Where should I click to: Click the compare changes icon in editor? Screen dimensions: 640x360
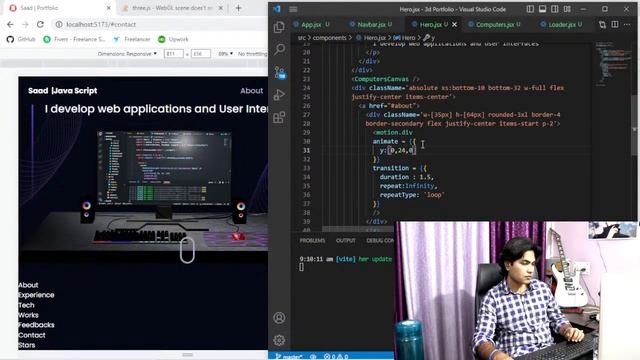coord(602,24)
